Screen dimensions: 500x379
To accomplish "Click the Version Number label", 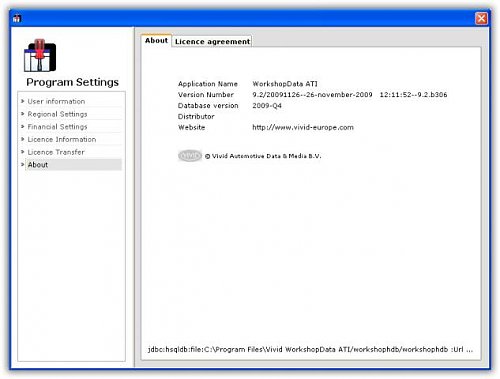I will 206,95.
